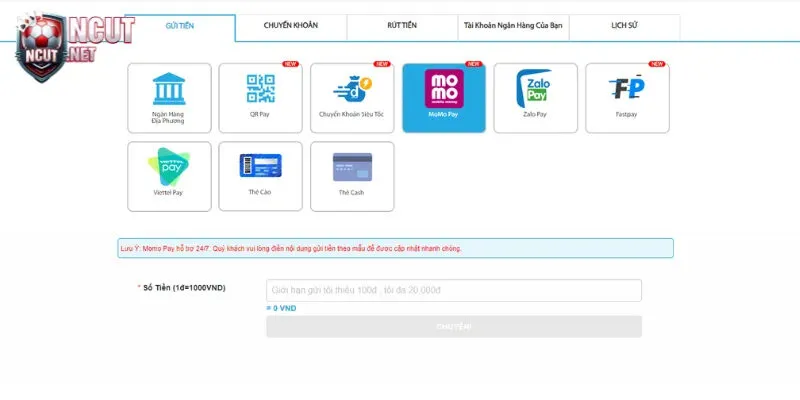Select the Thẻ Cào scratch card option
Screen dimensions: 800x400
click(260, 176)
